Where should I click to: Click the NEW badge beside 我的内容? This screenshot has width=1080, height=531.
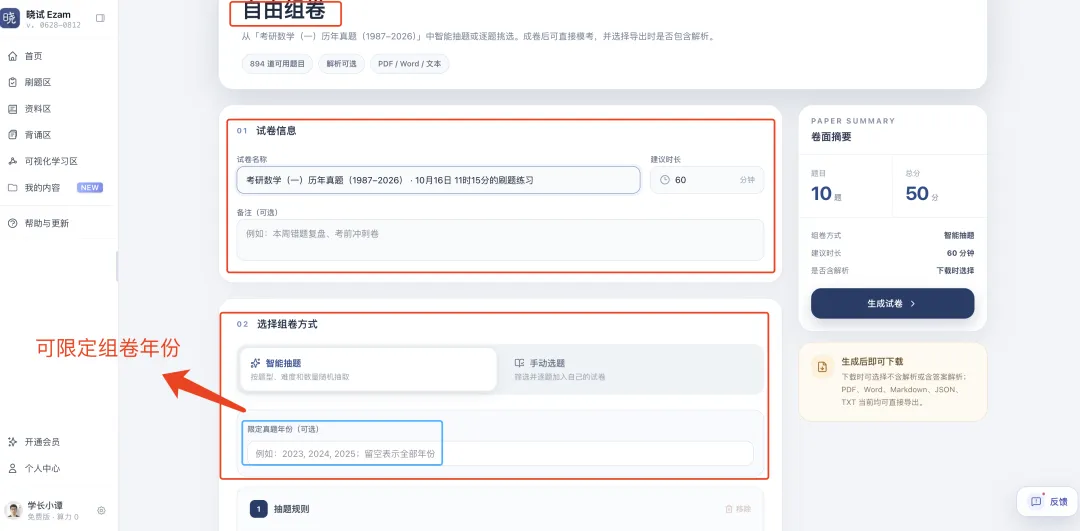coord(90,187)
